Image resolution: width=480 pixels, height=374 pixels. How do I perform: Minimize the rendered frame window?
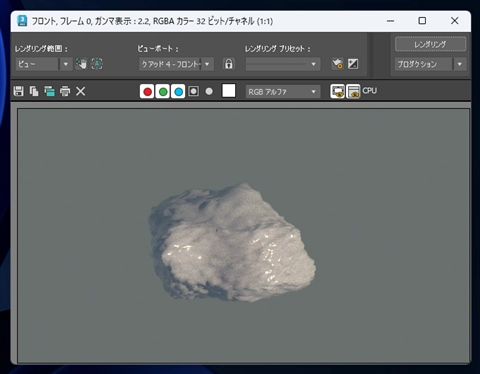390,21
